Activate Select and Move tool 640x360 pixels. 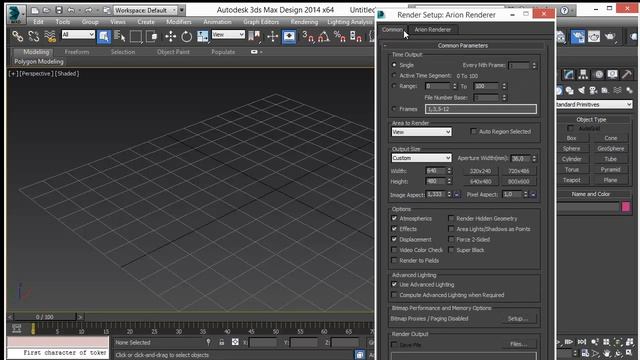pos(170,37)
